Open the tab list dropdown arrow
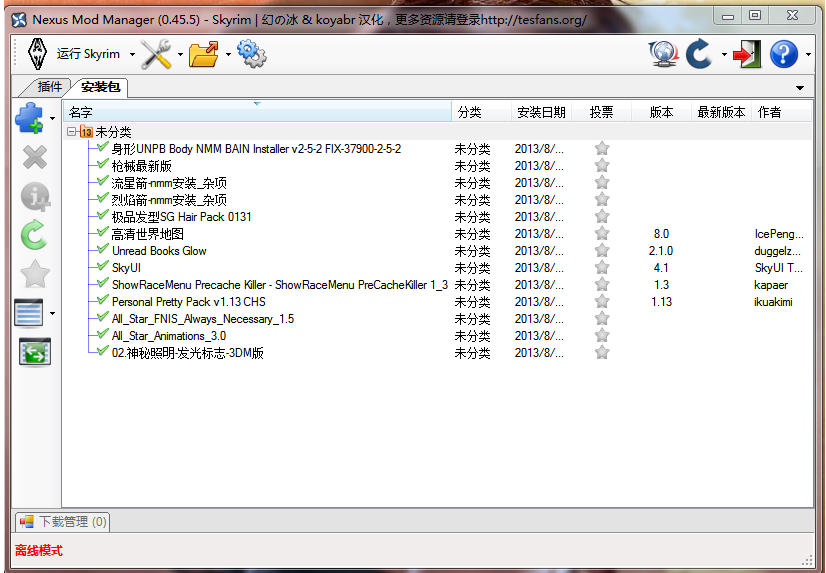 coord(800,87)
